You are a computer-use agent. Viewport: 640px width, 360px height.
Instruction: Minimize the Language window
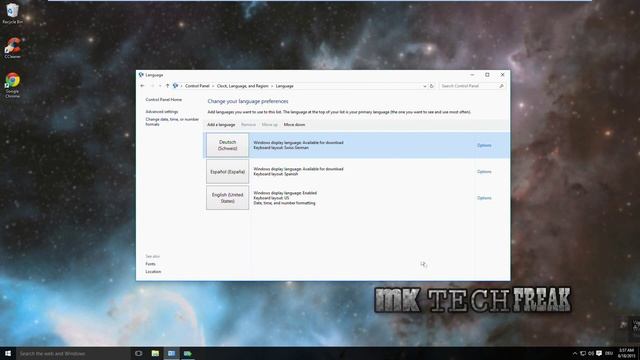pos(472,75)
